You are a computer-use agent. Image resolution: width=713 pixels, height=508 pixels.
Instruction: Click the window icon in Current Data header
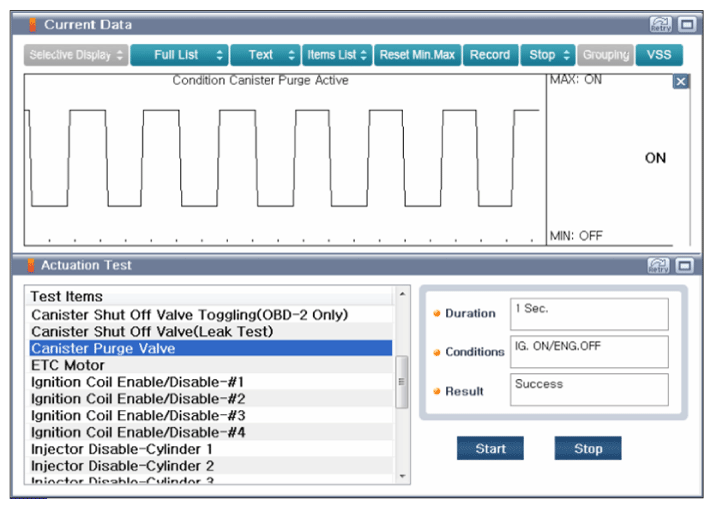pyautogui.click(x=686, y=24)
